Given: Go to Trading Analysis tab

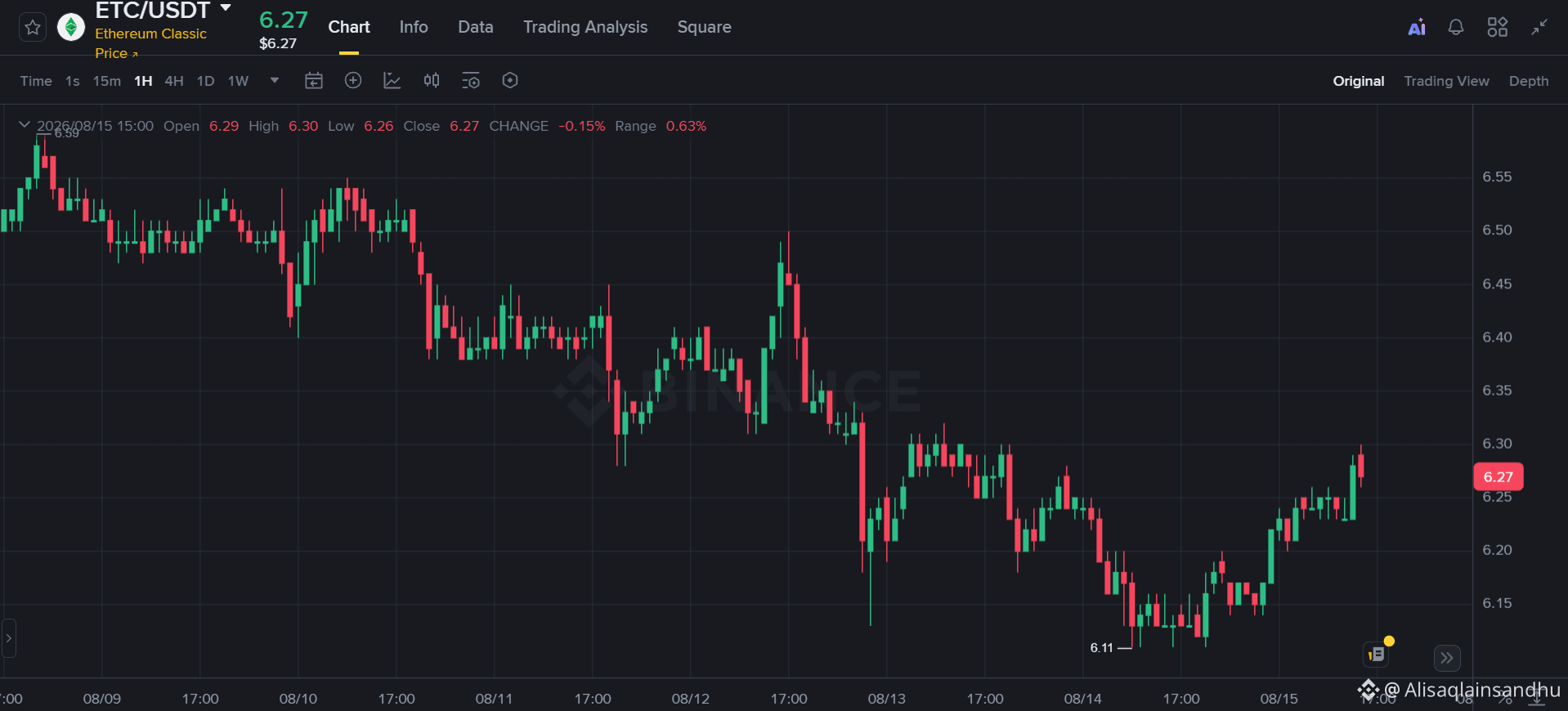Looking at the screenshot, I should click(585, 27).
